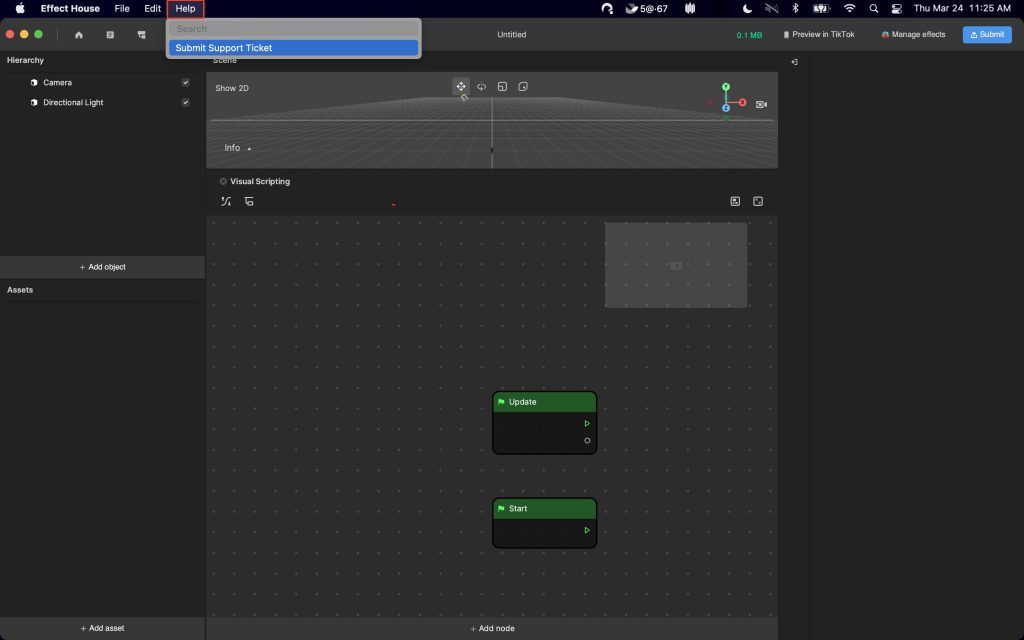1024x640 pixels.
Task: Toggle Do Not Disturb moon icon
Action: pyautogui.click(x=747, y=8)
